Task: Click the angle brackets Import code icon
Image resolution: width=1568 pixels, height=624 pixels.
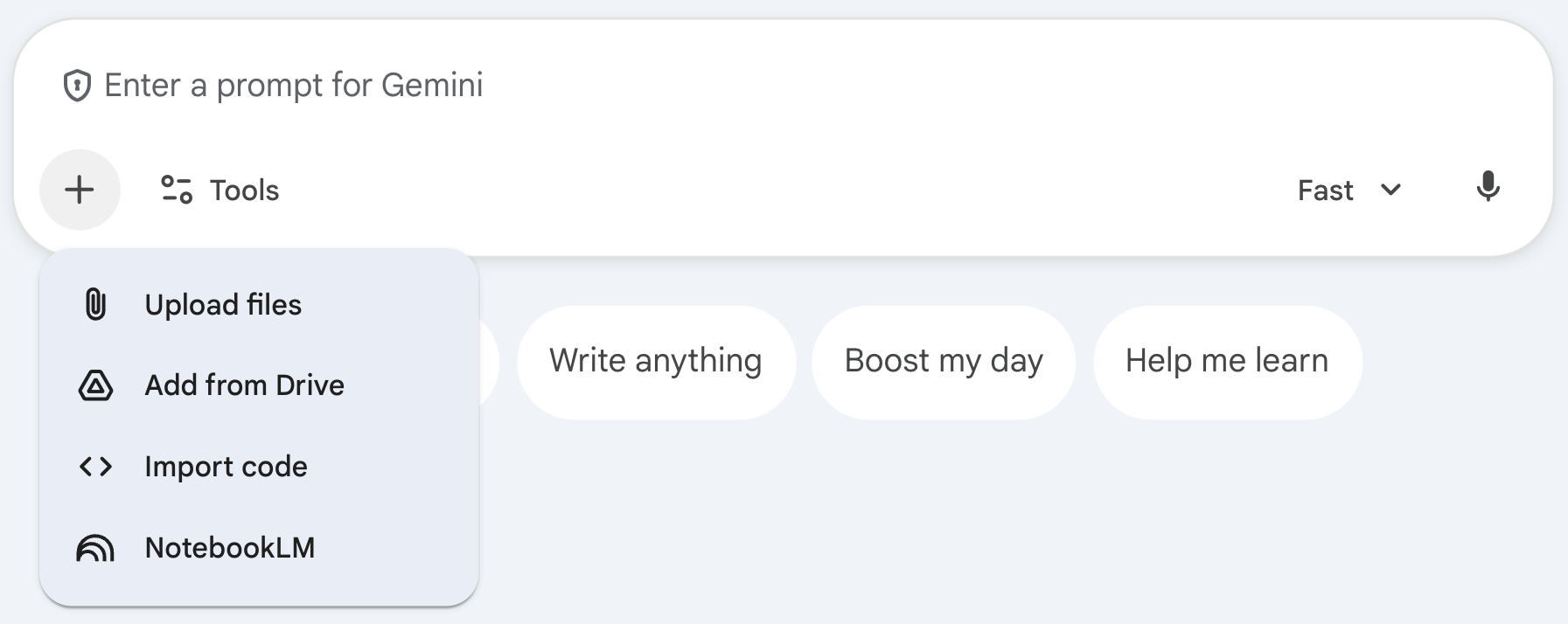Action: (x=95, y=467)
